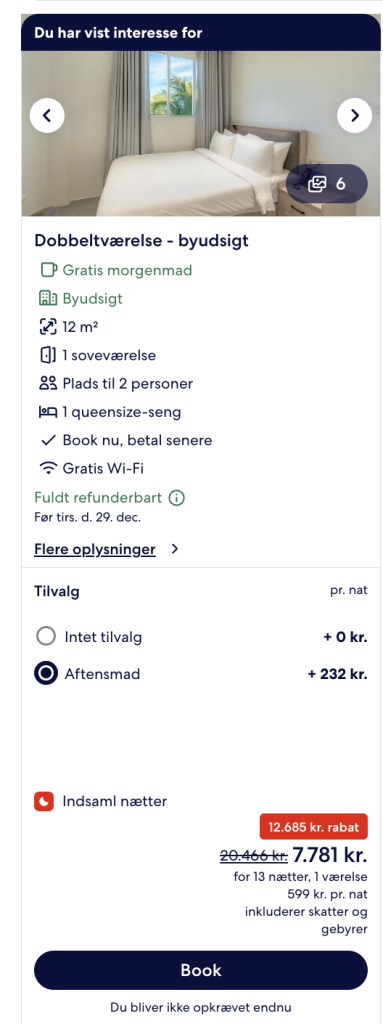Screen dimensions: 383x1024
Task: Click the bed icon for queensize-seng
Action: pyautogui.click(x=48, y=412)
